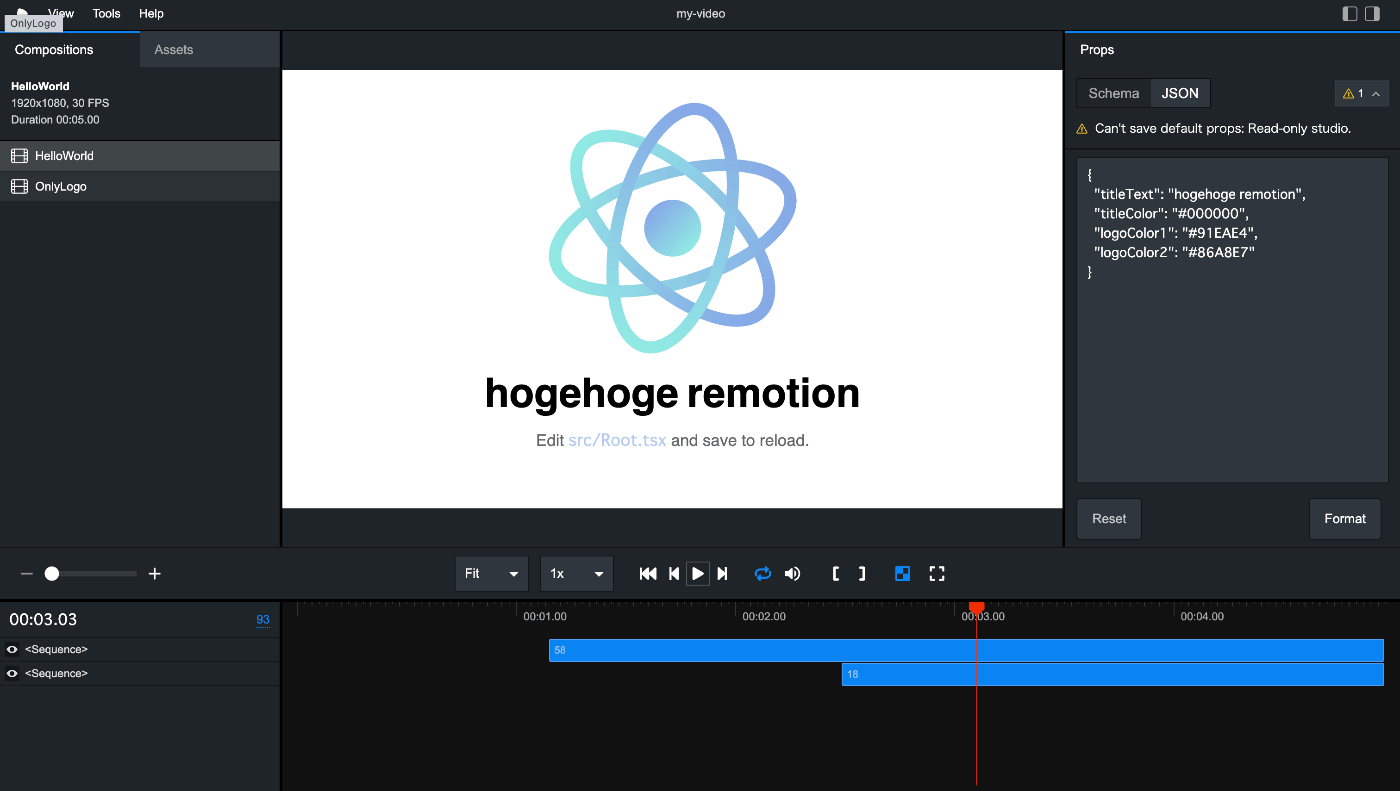The image size is (1400, 791).
Task: Click the Reset props button
Action: (x=1109, y=519)
